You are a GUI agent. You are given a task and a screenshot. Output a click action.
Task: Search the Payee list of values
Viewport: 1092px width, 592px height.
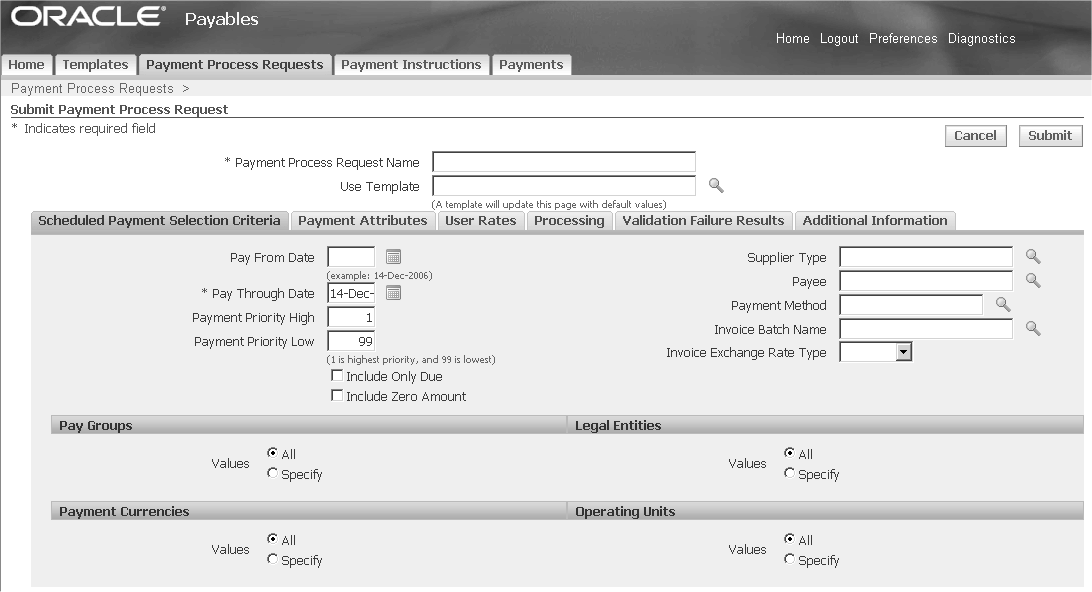click(1033, 280)
